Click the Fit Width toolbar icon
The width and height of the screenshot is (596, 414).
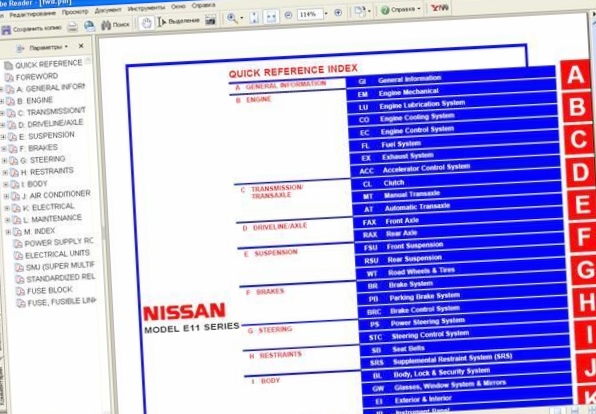coord(271,16)
